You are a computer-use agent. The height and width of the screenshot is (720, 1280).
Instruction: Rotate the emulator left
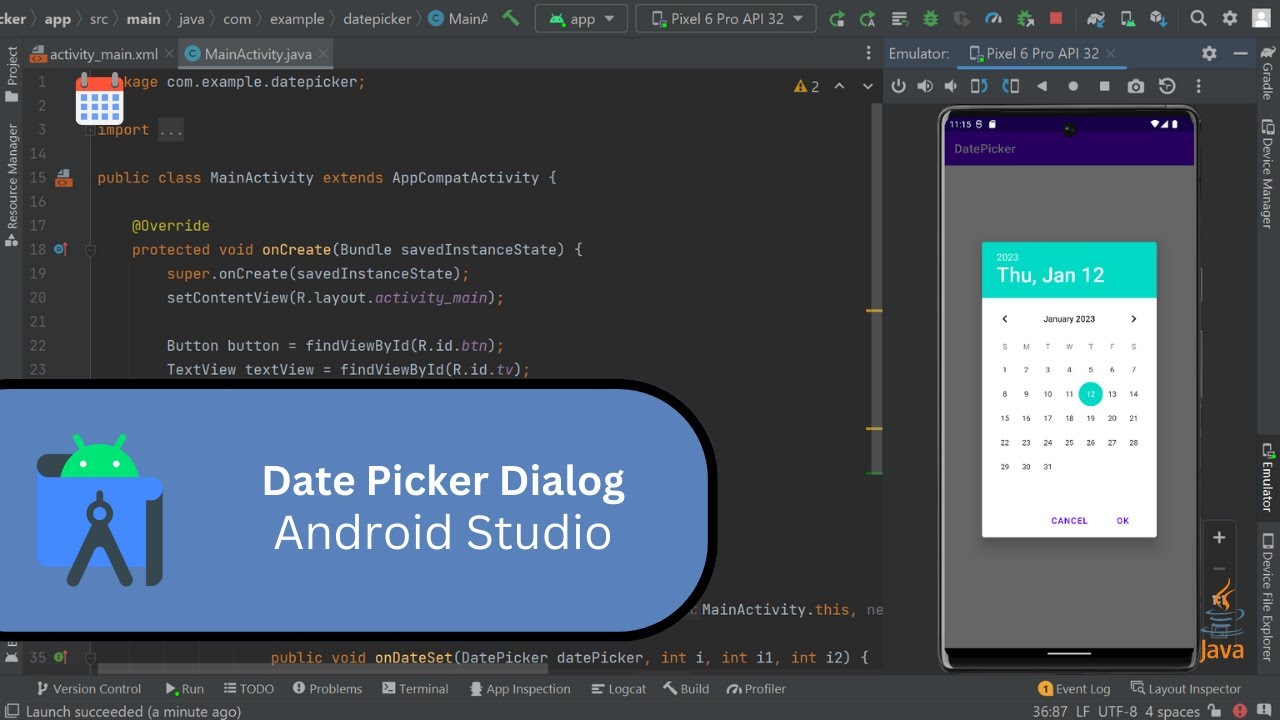click(980, 87)
